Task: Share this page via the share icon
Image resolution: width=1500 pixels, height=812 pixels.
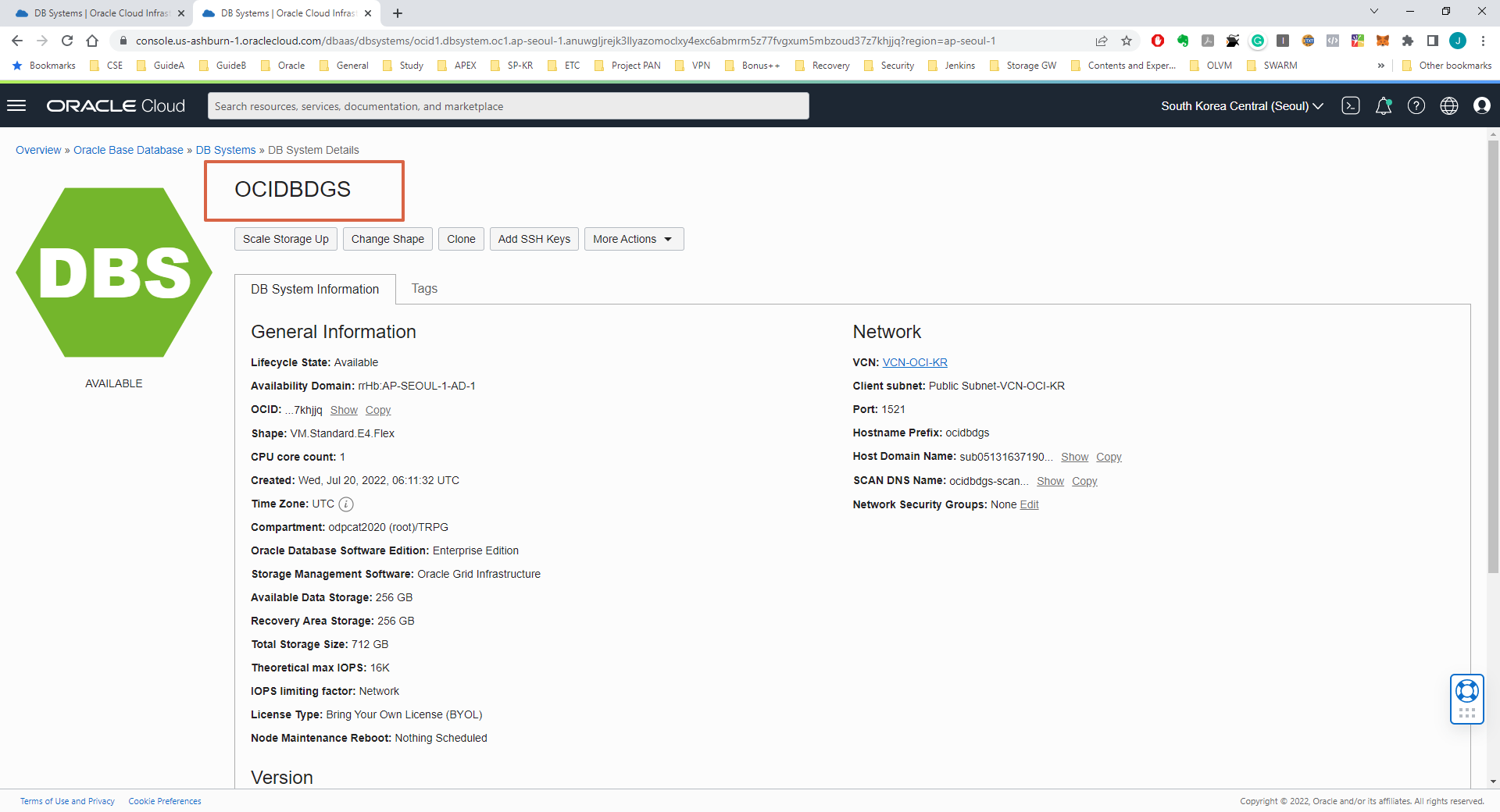Action: (x=1102, y=41)
